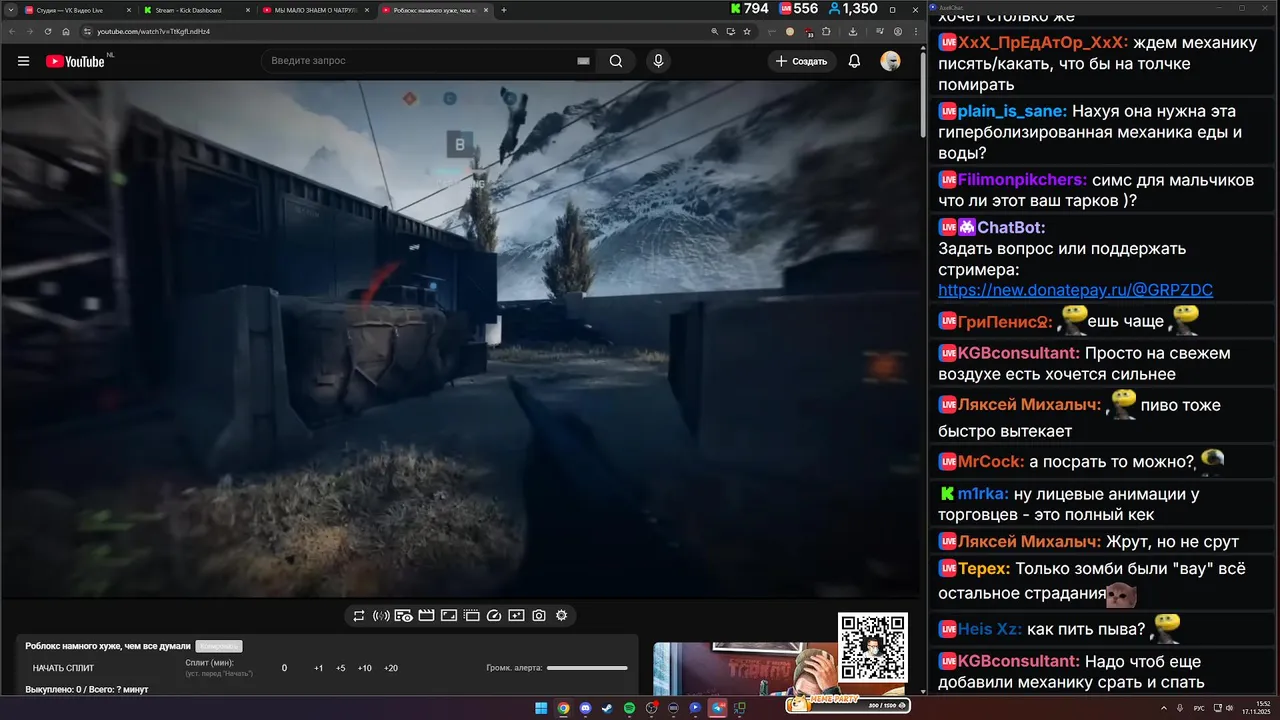Switch the РУС input language indicator
1280x720 pixels.
[x=1199, y=708]
